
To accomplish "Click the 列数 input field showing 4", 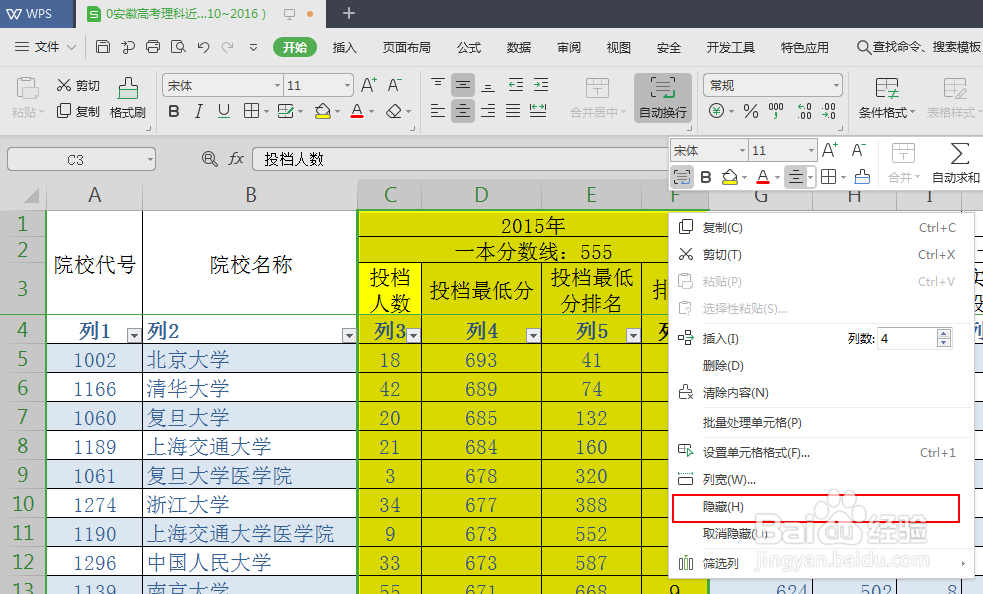I will pyautogui.click(x=907, y=338).
